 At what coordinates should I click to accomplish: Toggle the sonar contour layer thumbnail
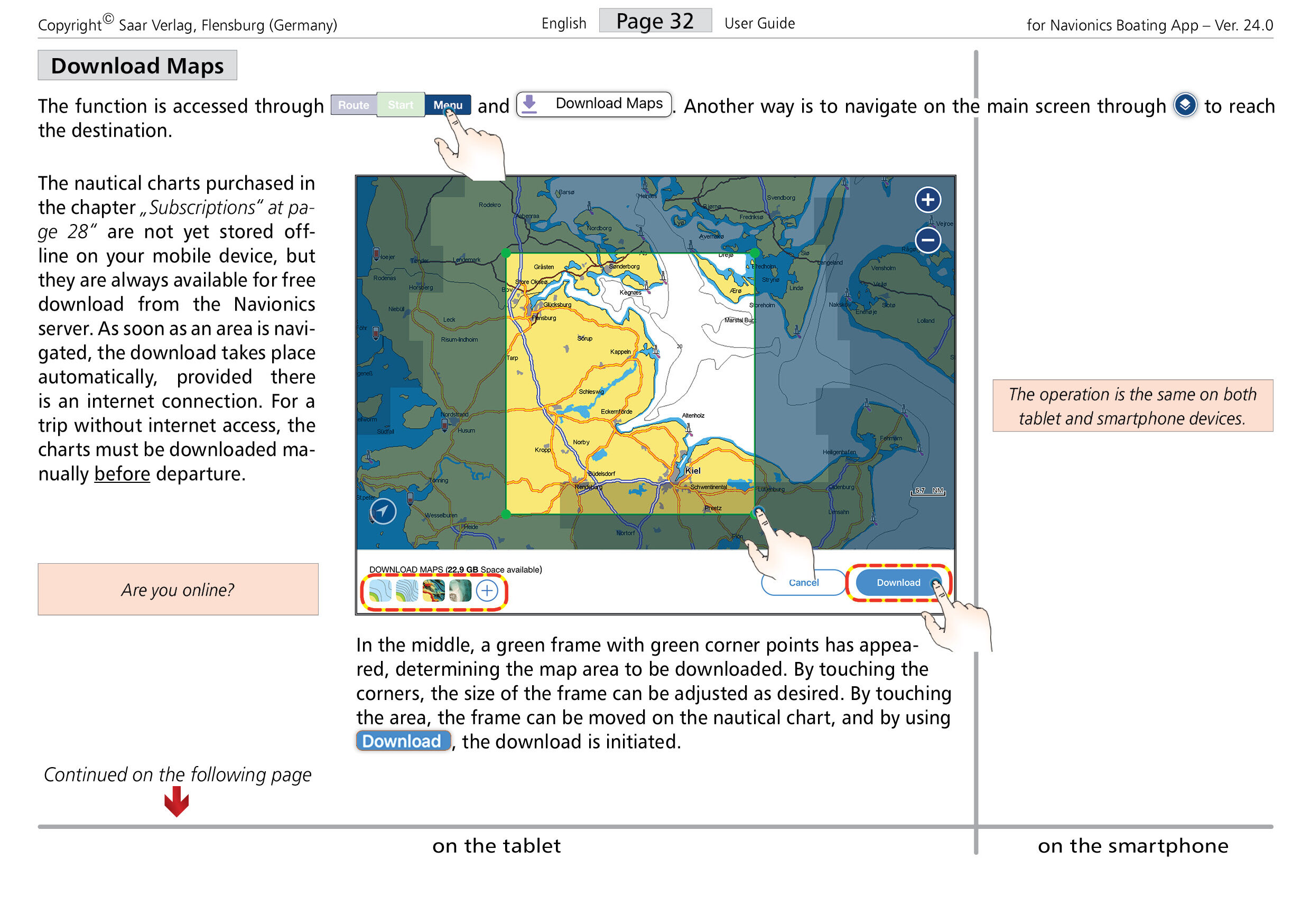coord(408,591)
